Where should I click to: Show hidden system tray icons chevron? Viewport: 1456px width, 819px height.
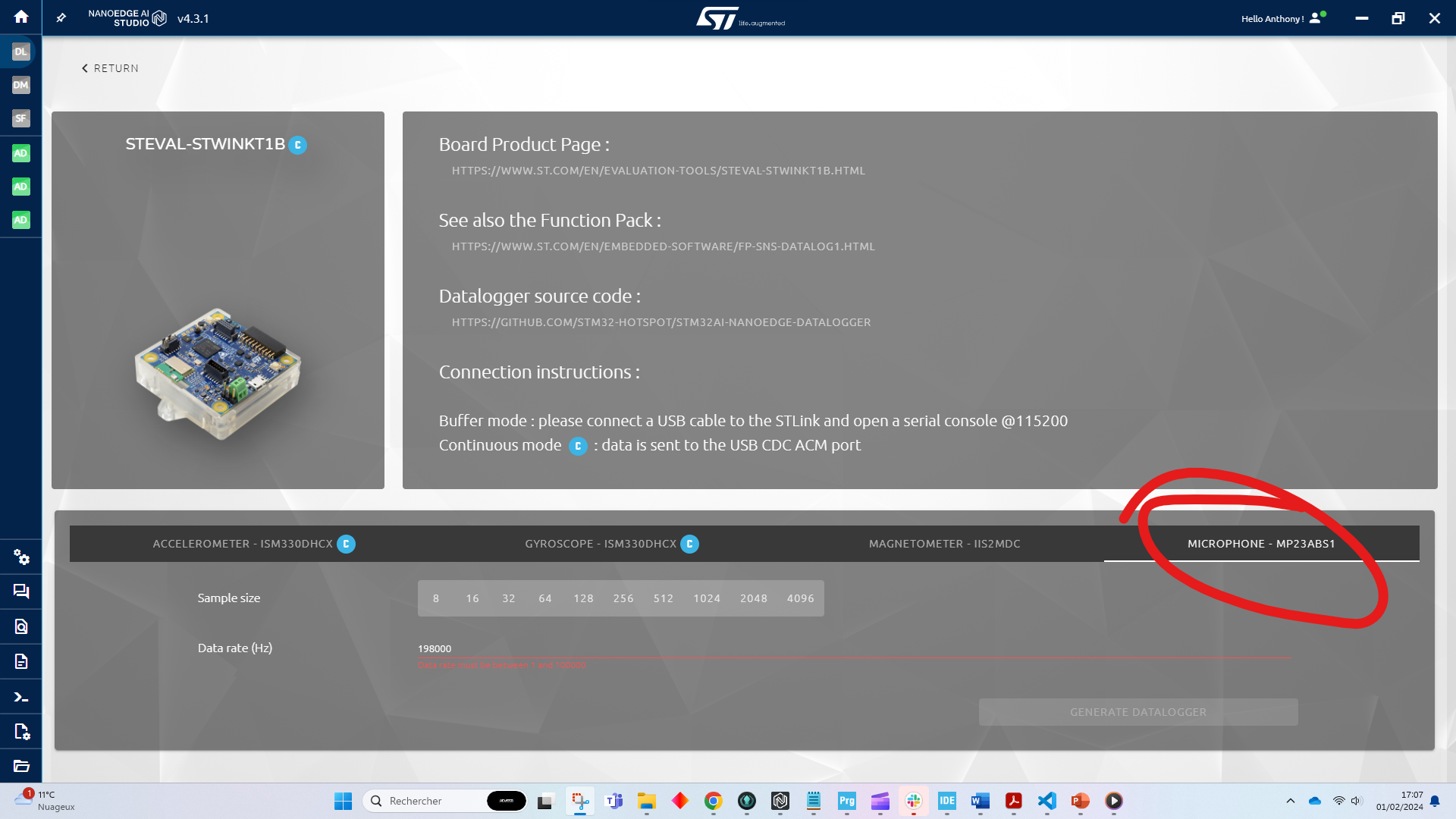point(1290,801)
